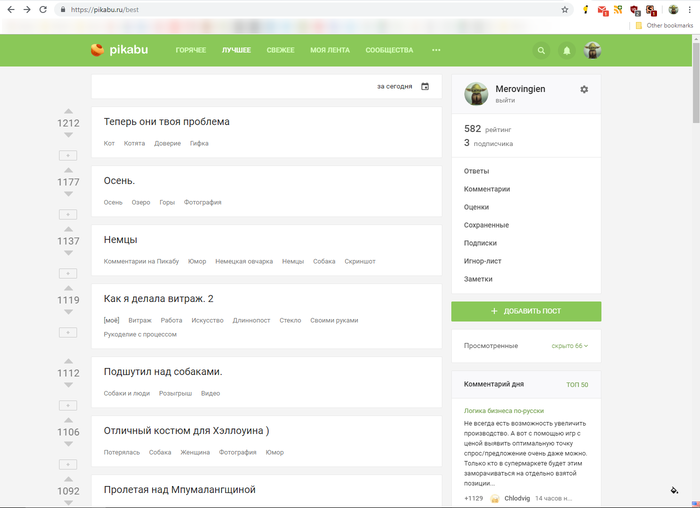Upvote the post "Теперь они твоя проблема"

tap(68, 110)
